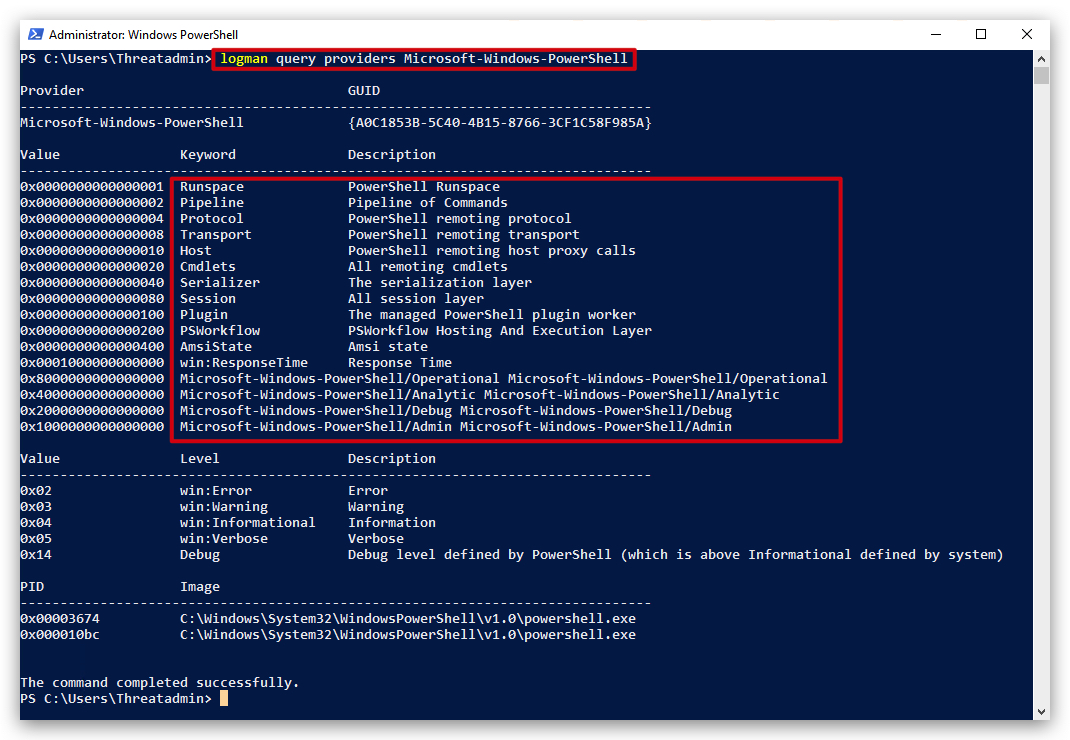1070x740 pixels.
Task: Click the scrollbar up arrow
Action: (x=1041, y=59)
